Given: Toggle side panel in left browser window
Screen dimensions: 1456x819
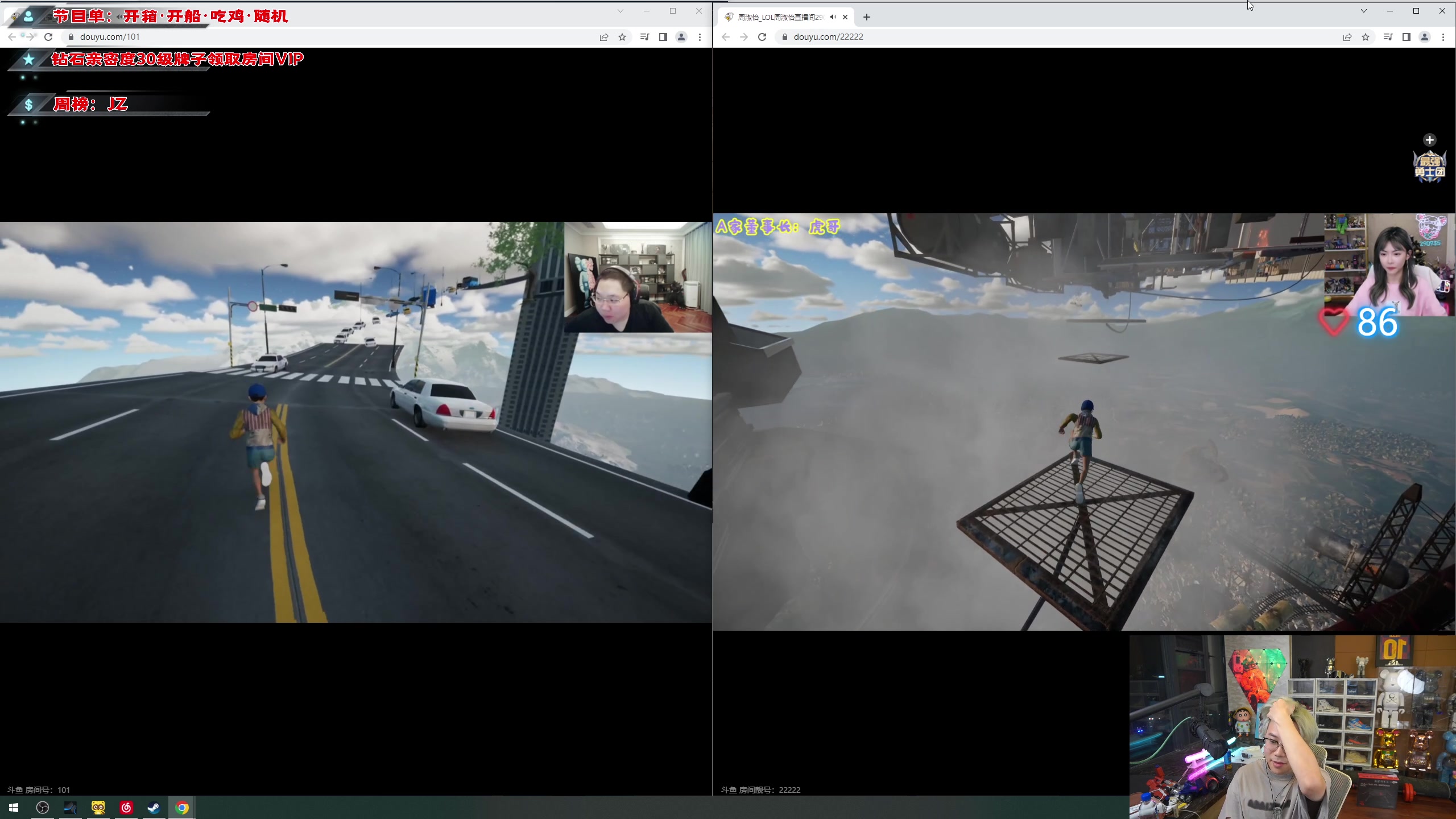Looking at the screenshot, I should tap(663, 37).
